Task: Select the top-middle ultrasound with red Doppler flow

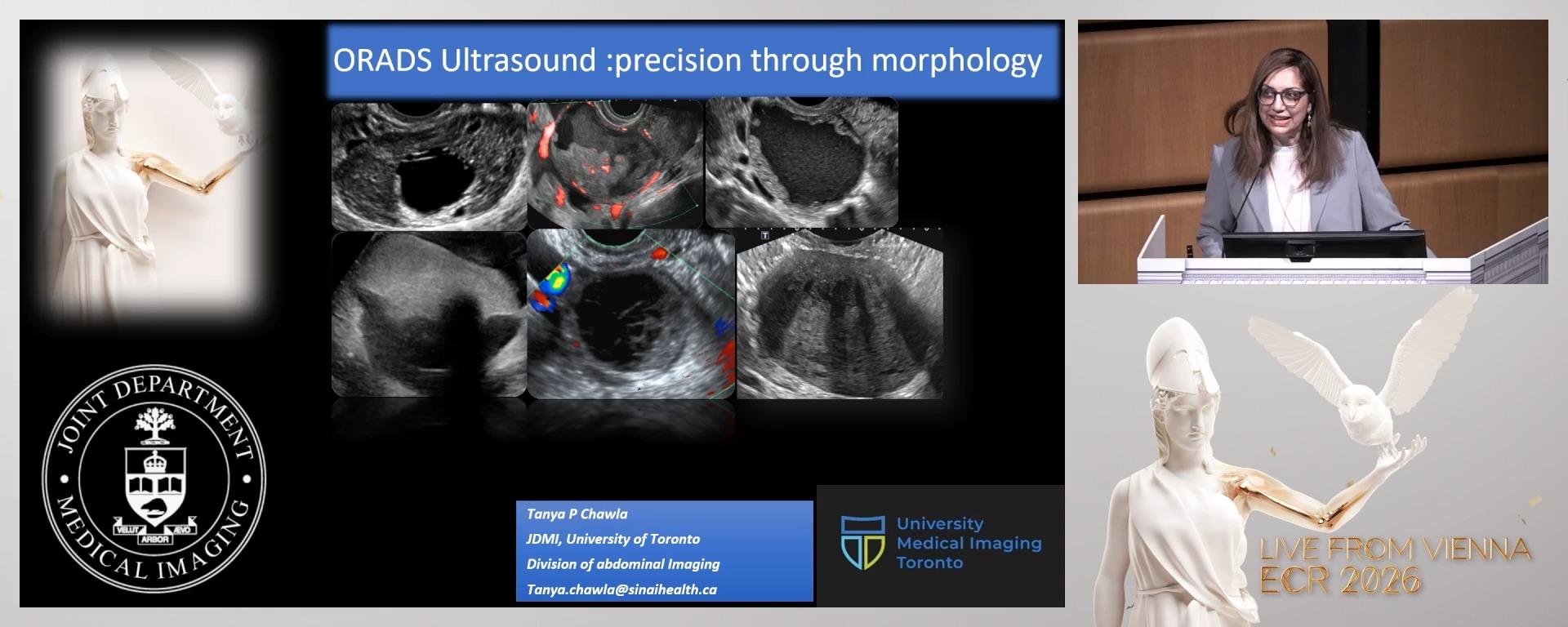Action: [x=614, y=163]
